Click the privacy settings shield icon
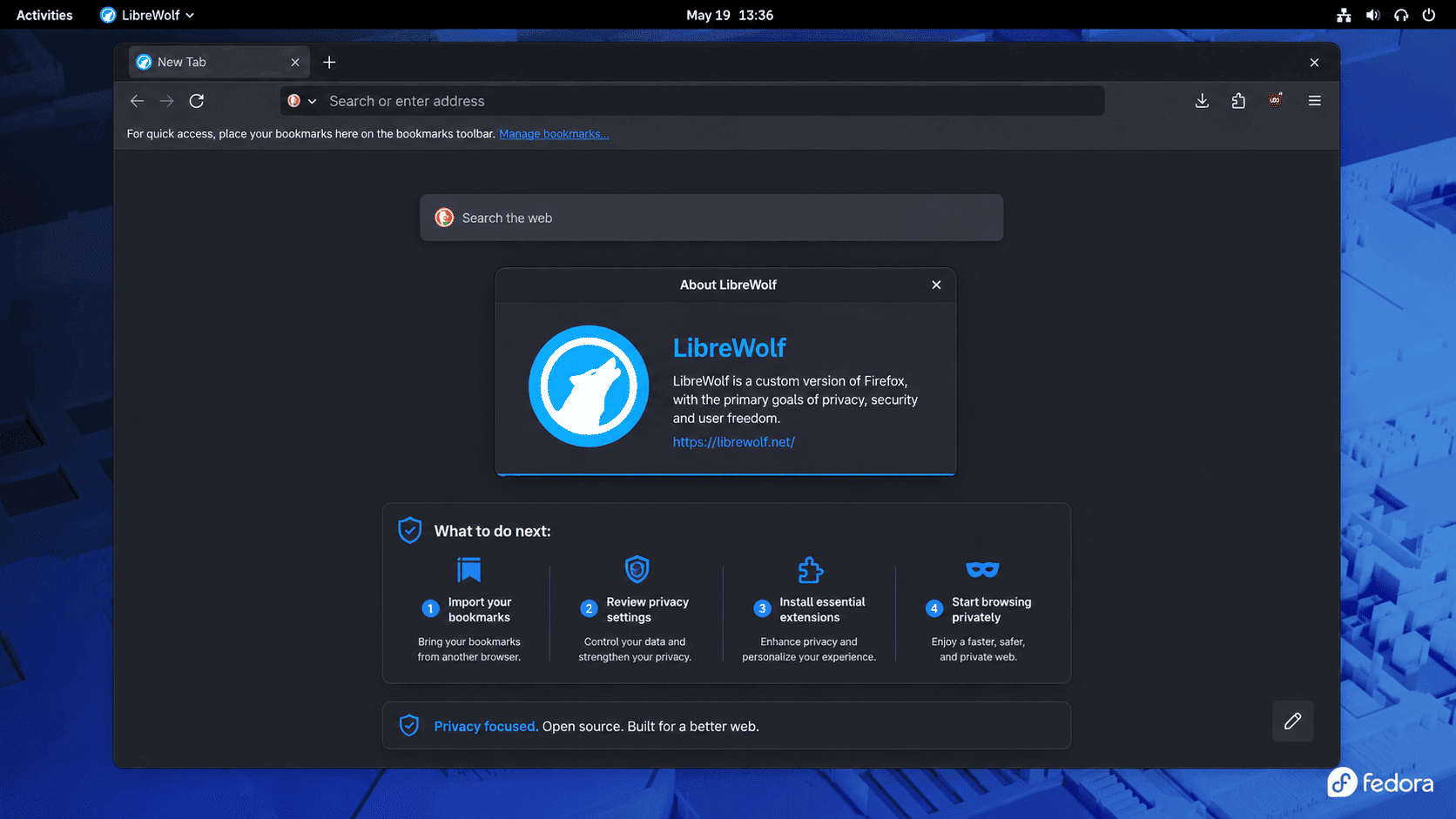This screenshot has height=819, width=1456. pyautogui.click(x=637, y=569)
